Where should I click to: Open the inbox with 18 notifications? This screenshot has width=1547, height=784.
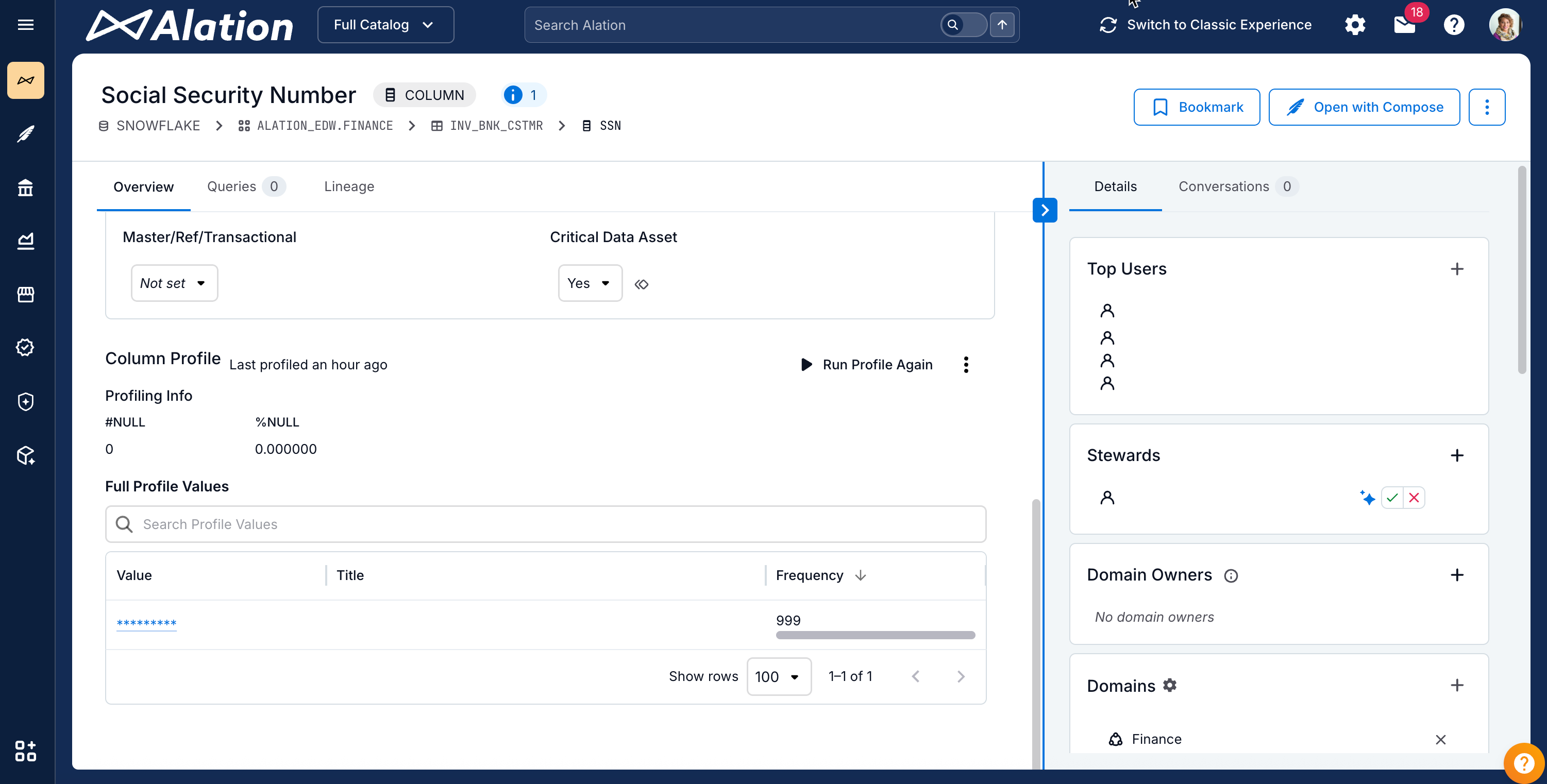[1404, 25]
